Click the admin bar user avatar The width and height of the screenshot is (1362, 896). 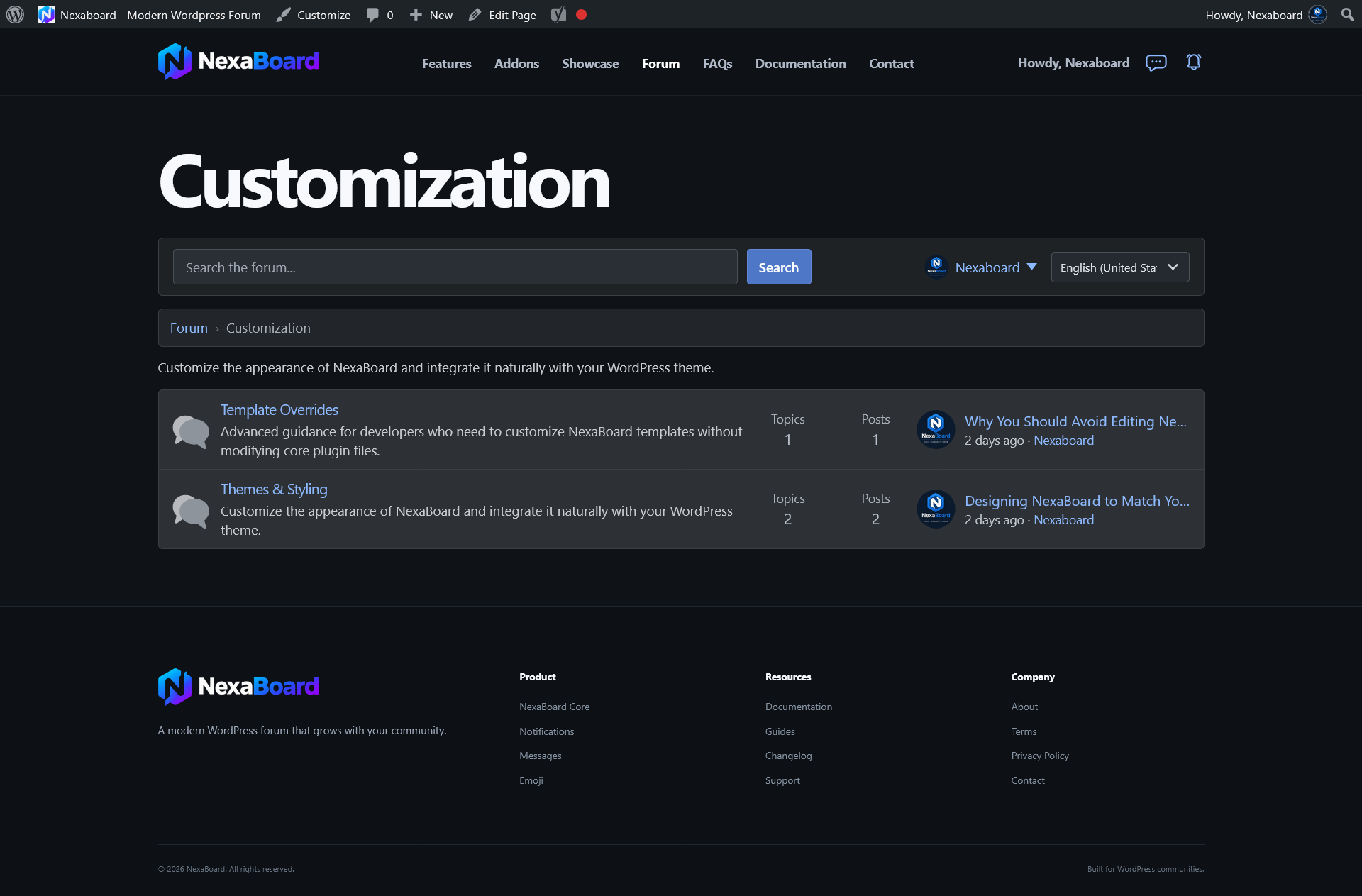1317,14
